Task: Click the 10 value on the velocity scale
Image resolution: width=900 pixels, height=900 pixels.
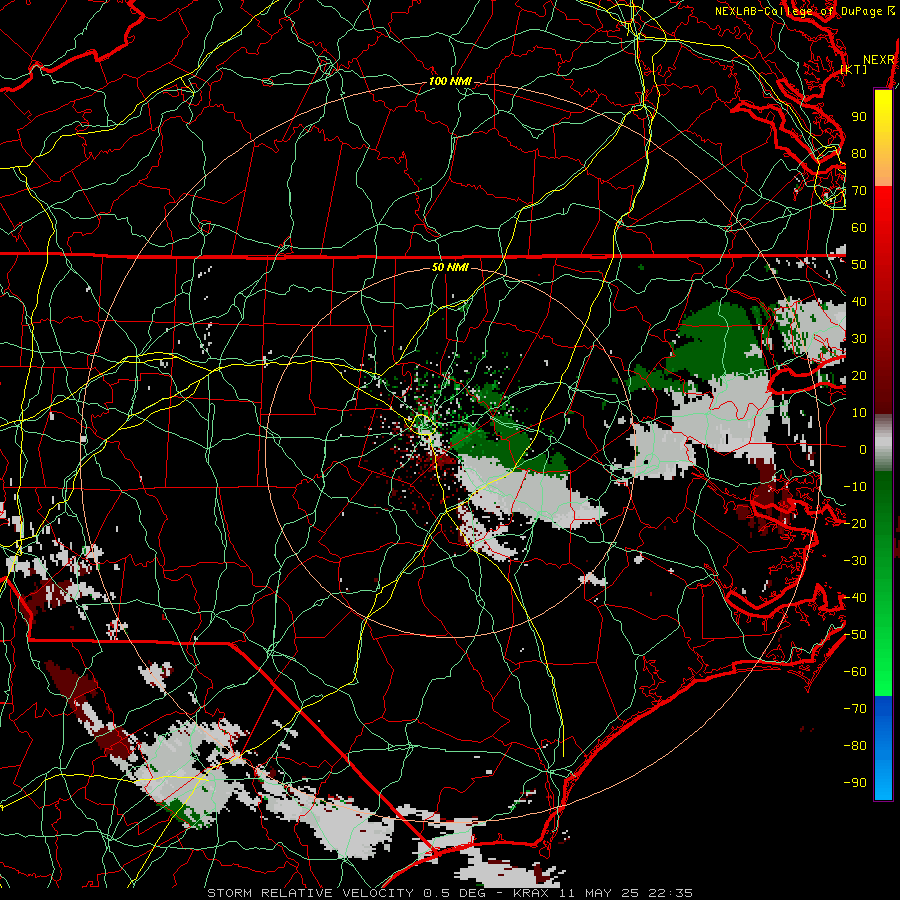Action: point(859,413)
